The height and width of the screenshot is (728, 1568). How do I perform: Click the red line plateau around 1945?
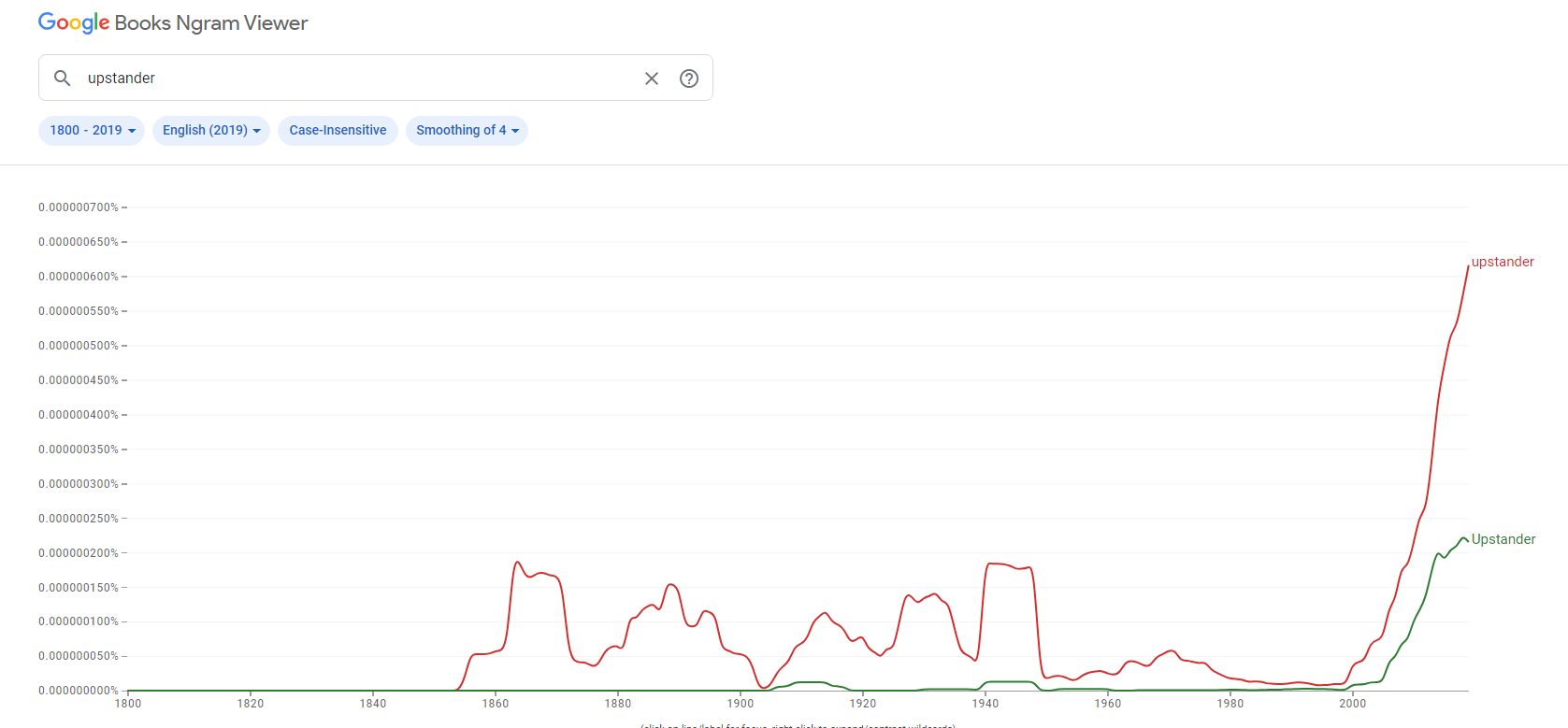pyautogui.click(x=1010, y=565)
